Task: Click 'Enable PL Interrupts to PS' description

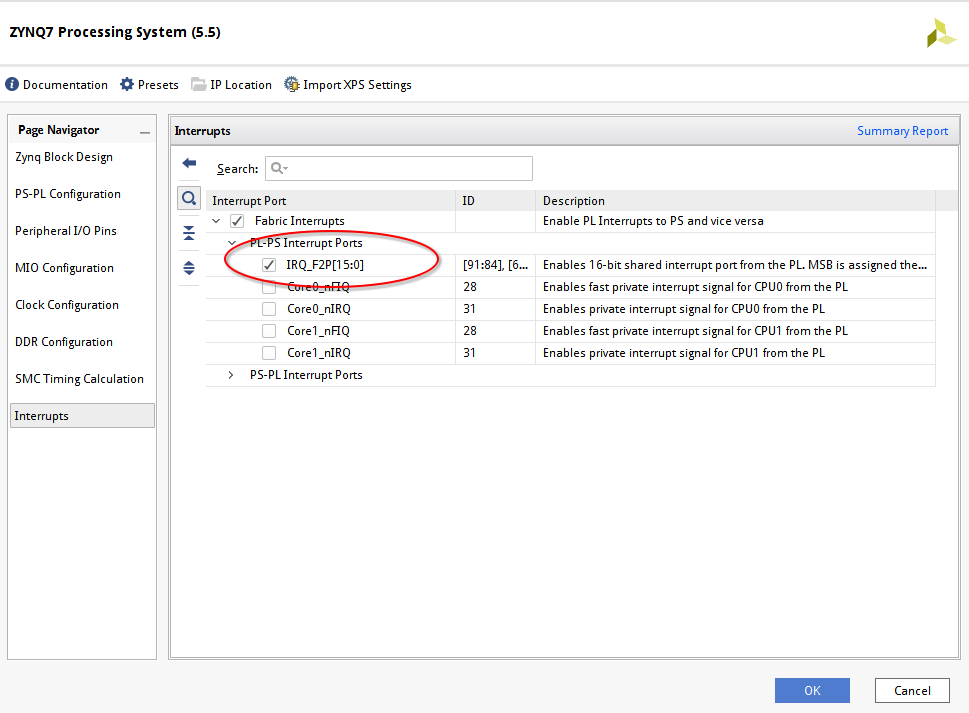Action: tap(653, 221)
